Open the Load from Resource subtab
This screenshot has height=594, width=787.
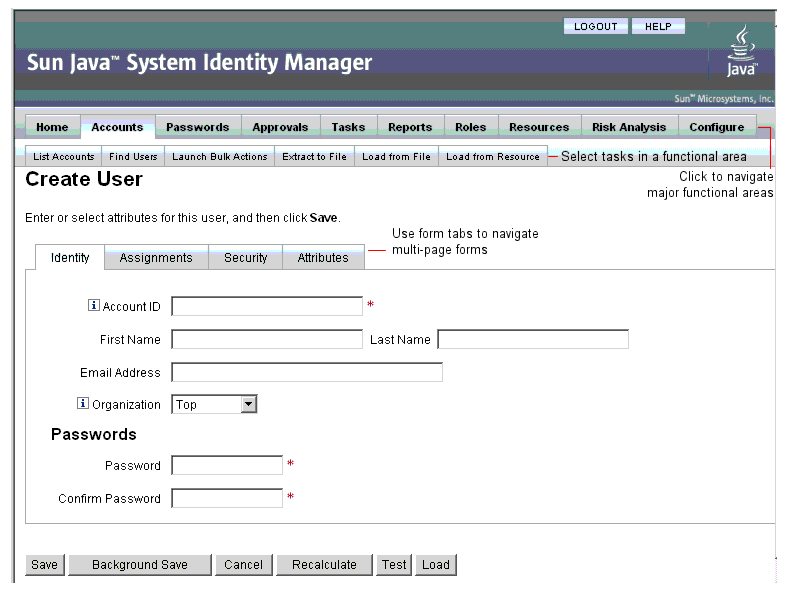pyautogui.click(x=493, y=157)
